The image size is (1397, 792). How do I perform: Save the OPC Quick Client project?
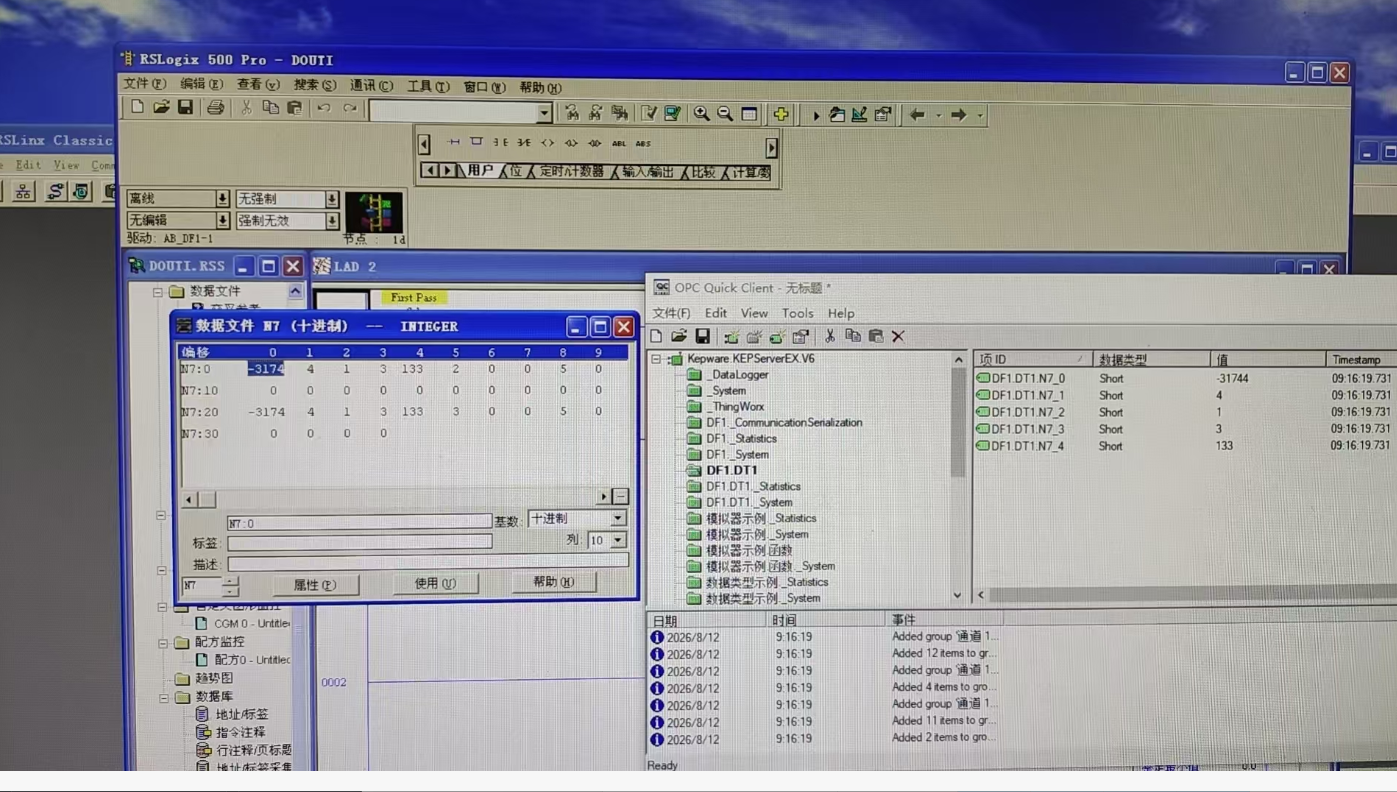coord(703,337)
